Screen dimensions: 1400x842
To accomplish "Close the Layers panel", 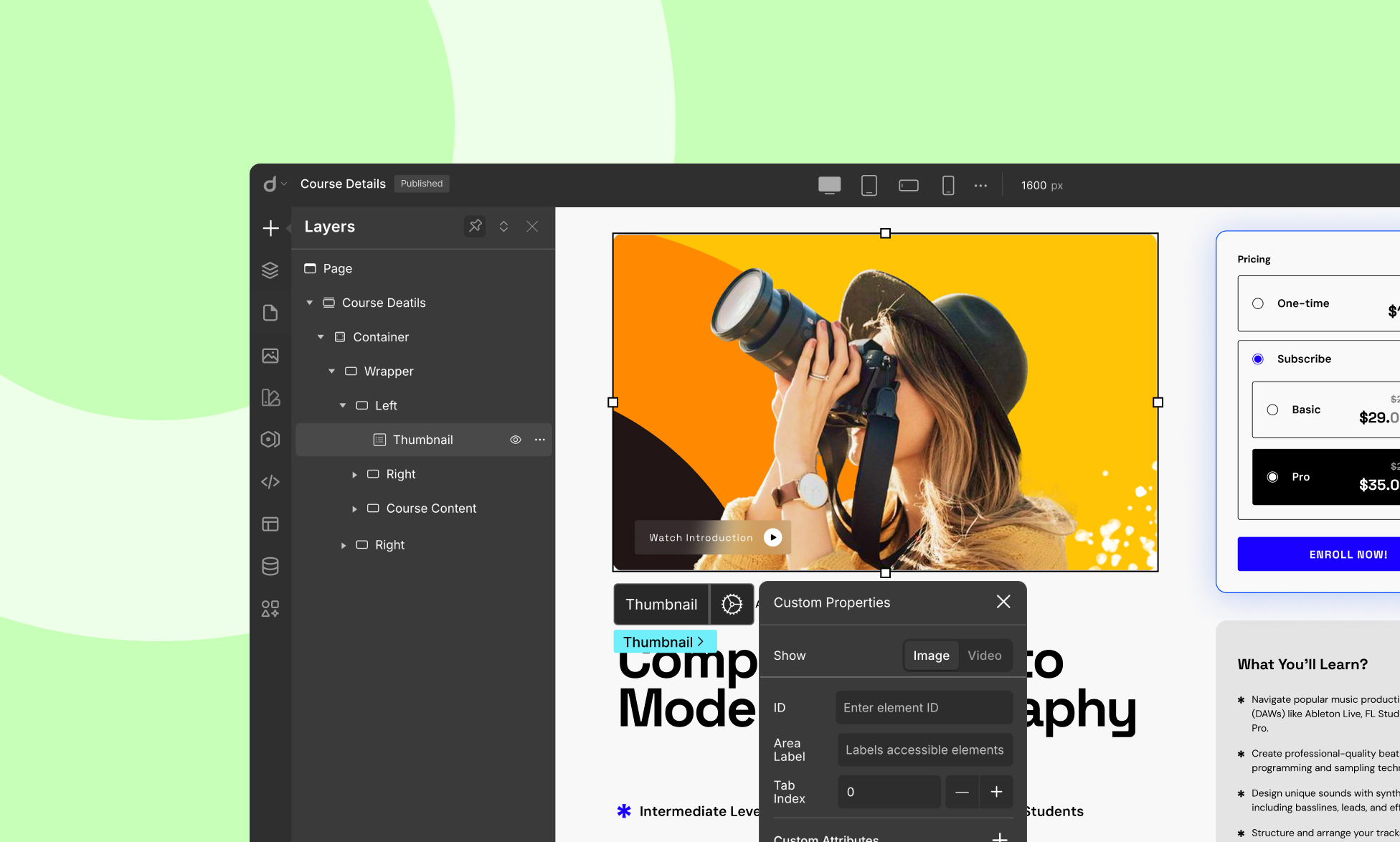I will [x=532, y=227].
